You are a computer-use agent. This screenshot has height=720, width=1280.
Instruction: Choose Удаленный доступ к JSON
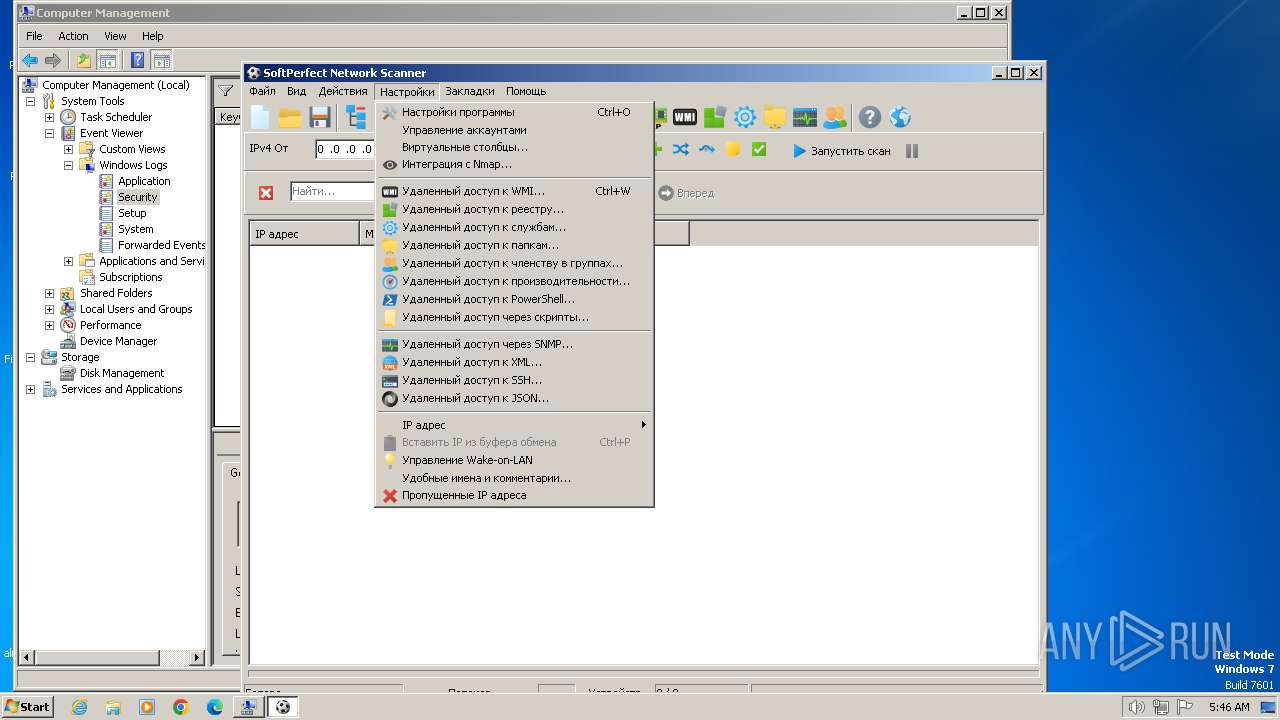pyautogui.click(x=514, y=398)
